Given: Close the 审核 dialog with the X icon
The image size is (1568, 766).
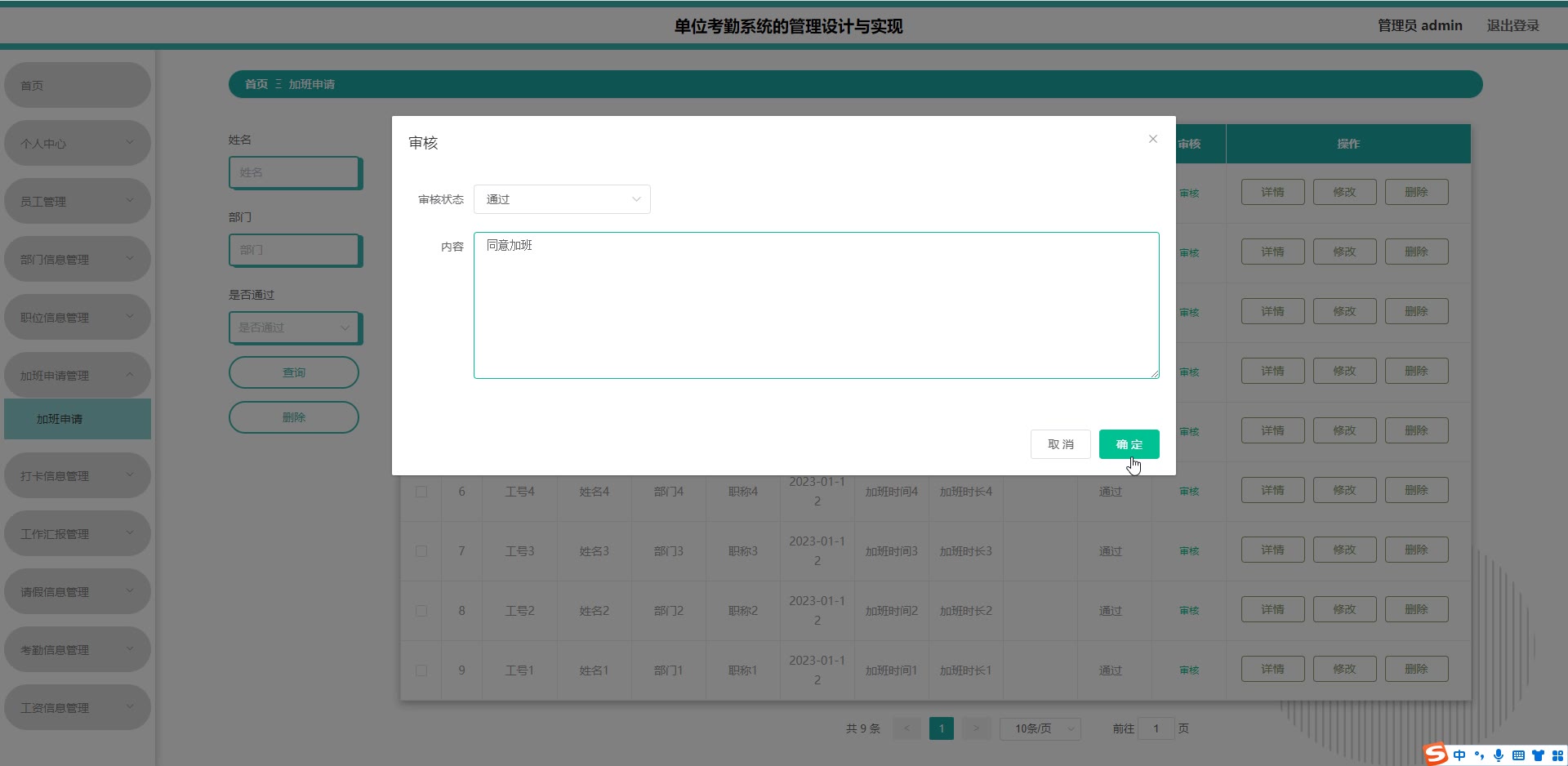Looking at the screenshot, I should pyautogui.click(x=1152, y=139).
